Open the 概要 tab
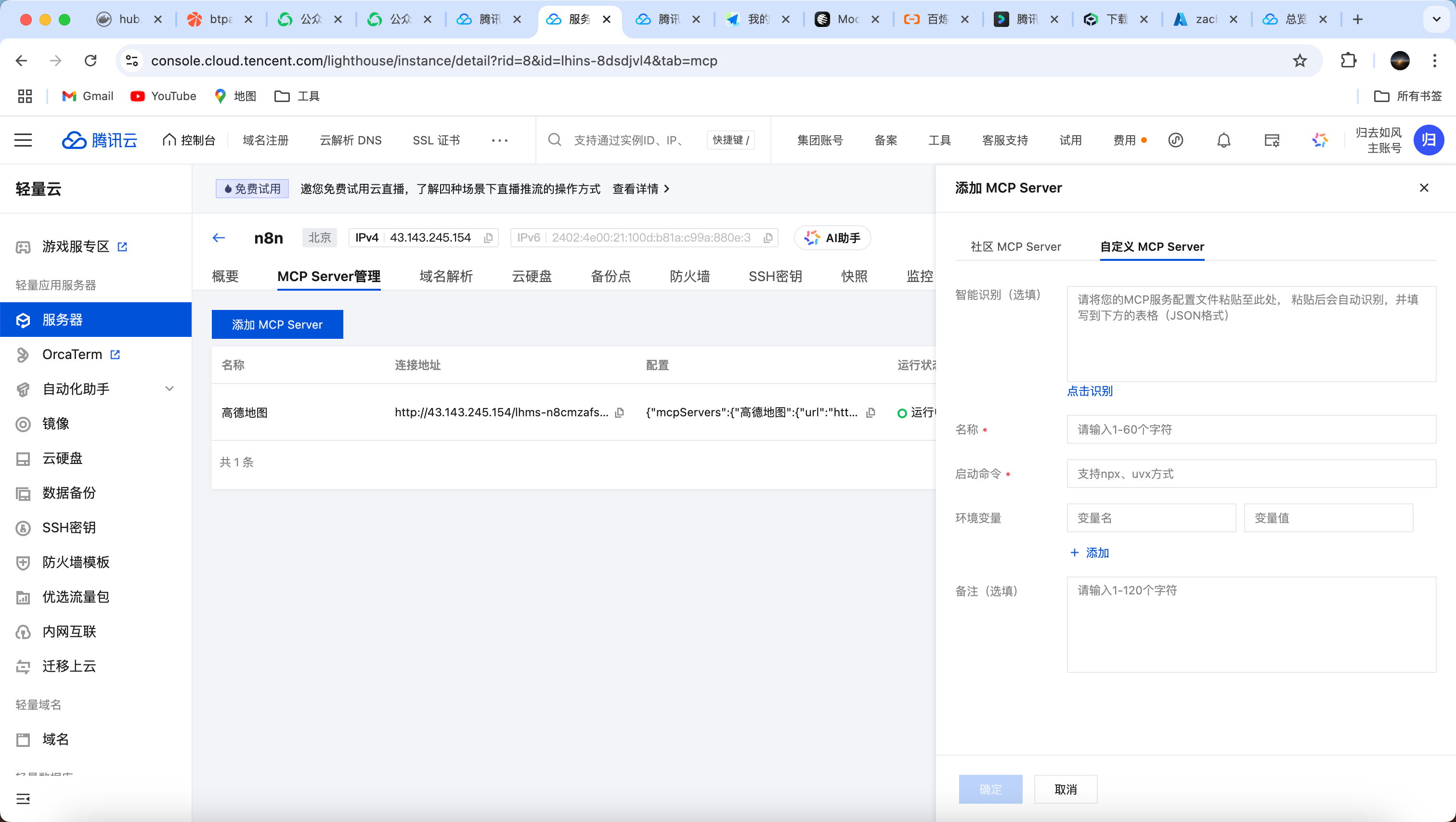The width and height of the screenshot is (1456, 822). point(225,276)
